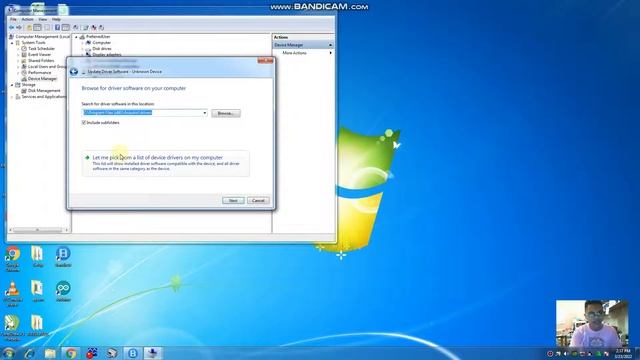Viewport: 640px width, 360px height.
Task: Select the Computer category in device list
Action: click(102, 42)
